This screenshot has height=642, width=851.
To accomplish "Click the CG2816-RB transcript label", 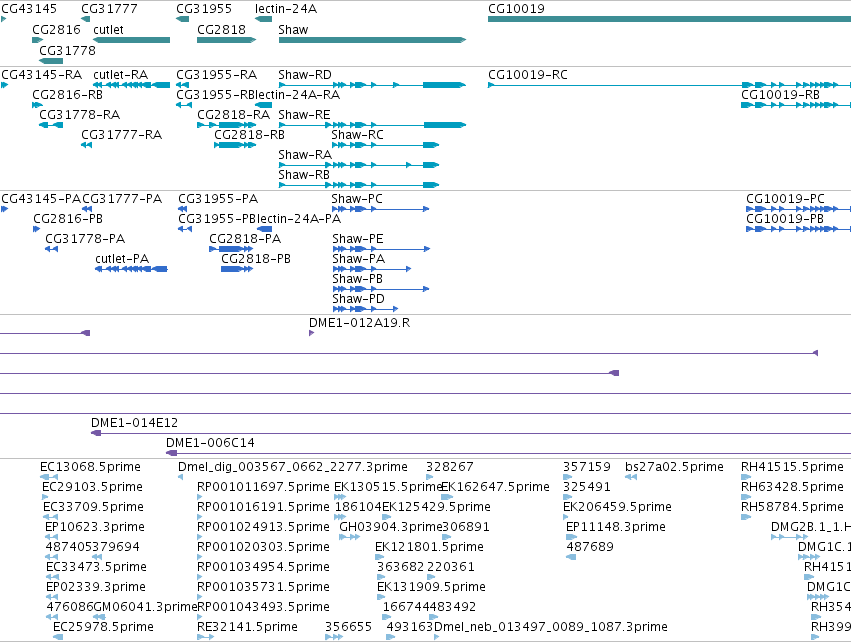I will click(68, 94).
